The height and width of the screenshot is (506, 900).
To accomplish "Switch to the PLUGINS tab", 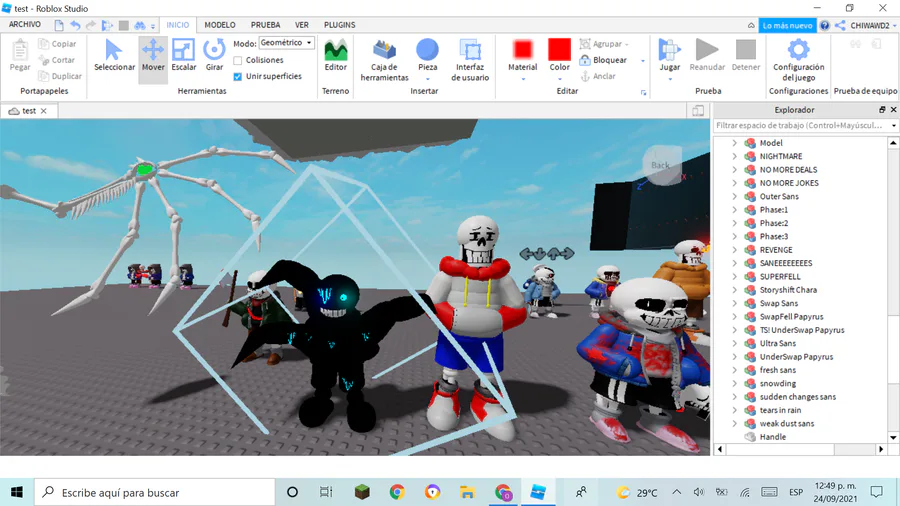I will tap(339, 25).
